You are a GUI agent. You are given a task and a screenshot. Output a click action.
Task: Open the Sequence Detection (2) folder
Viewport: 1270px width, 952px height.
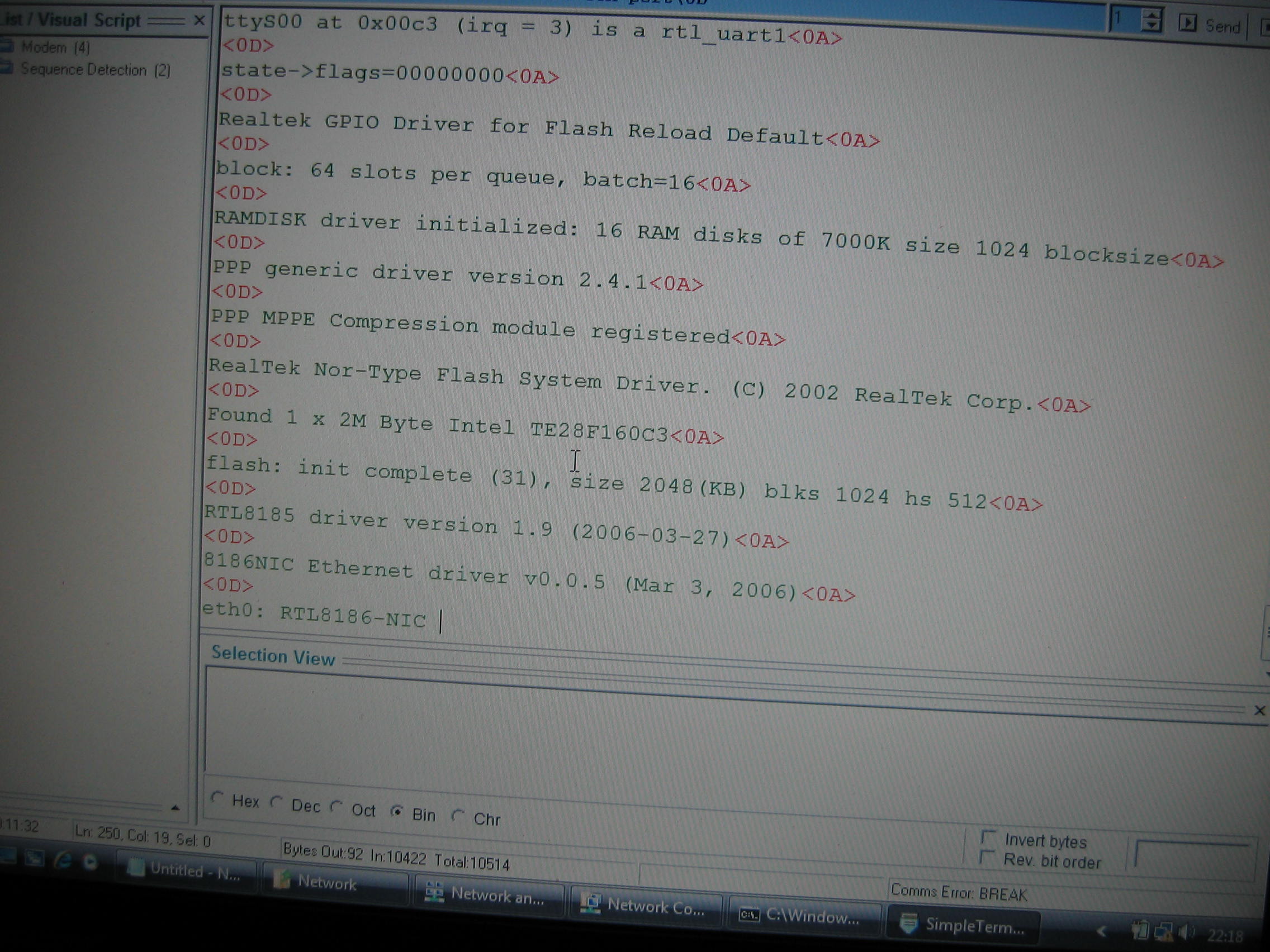(x=86, y=69)
